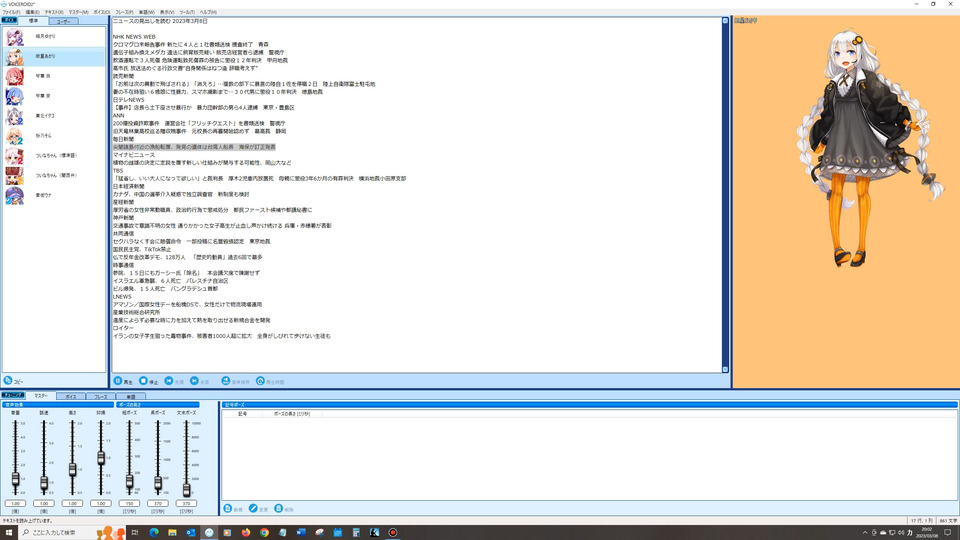Click the 記号 column header

243,414
